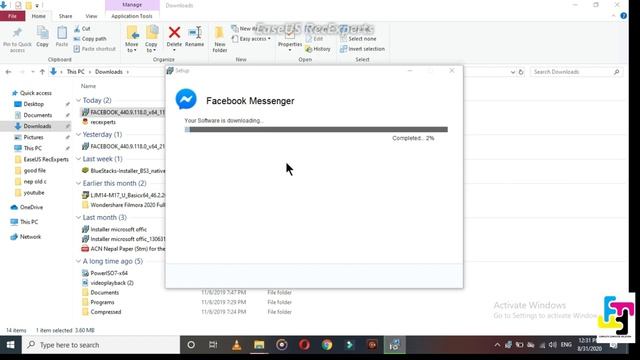
Task: Open Task View on taskbar
Action: (213, 345)
